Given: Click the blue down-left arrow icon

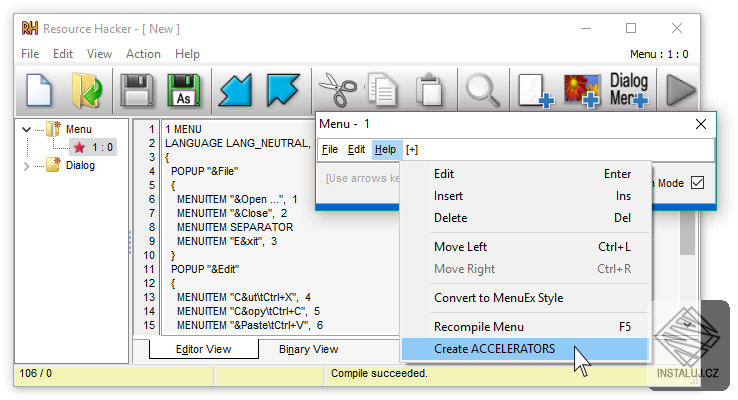Looking at the screenshot, I should 235,89.
